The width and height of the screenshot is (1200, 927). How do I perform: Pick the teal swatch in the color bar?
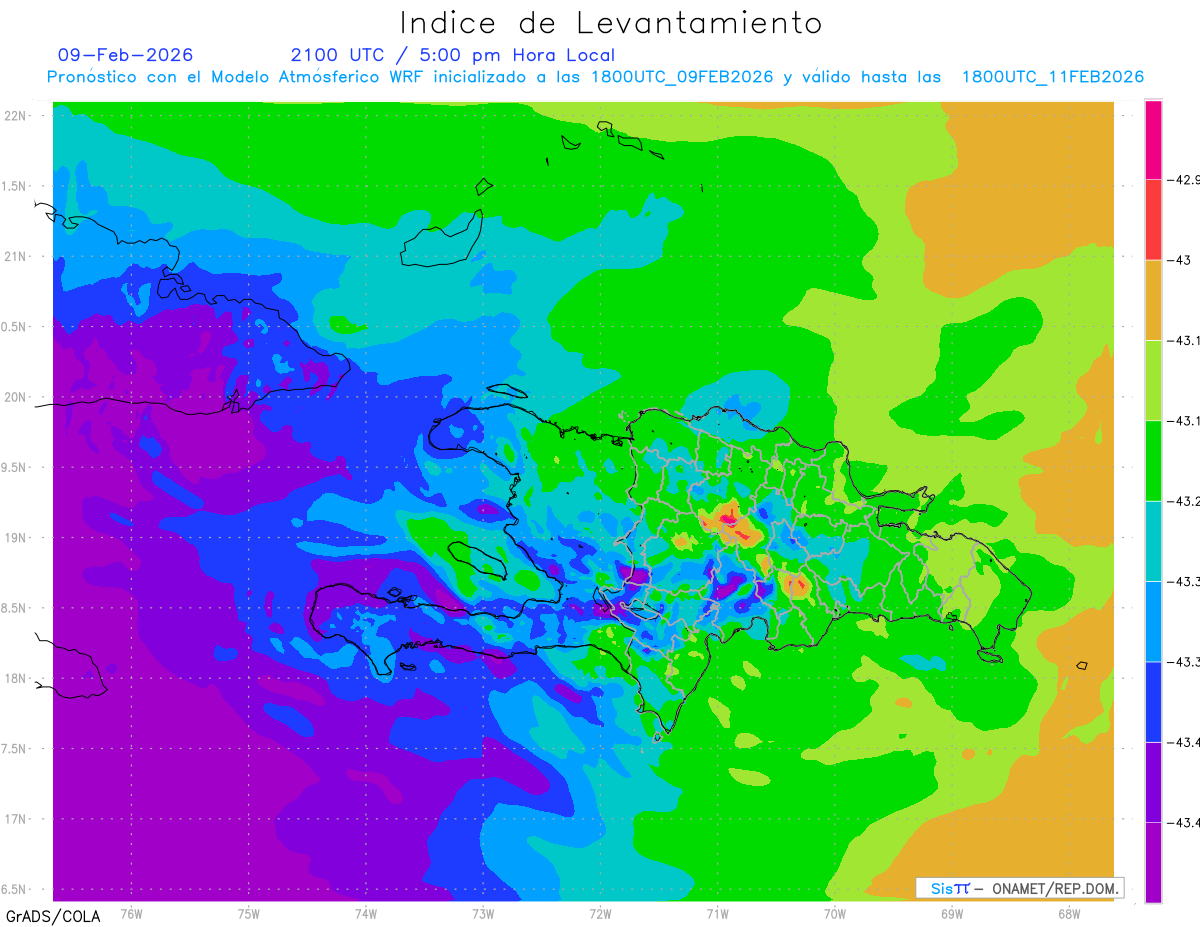coord(1153,541)
